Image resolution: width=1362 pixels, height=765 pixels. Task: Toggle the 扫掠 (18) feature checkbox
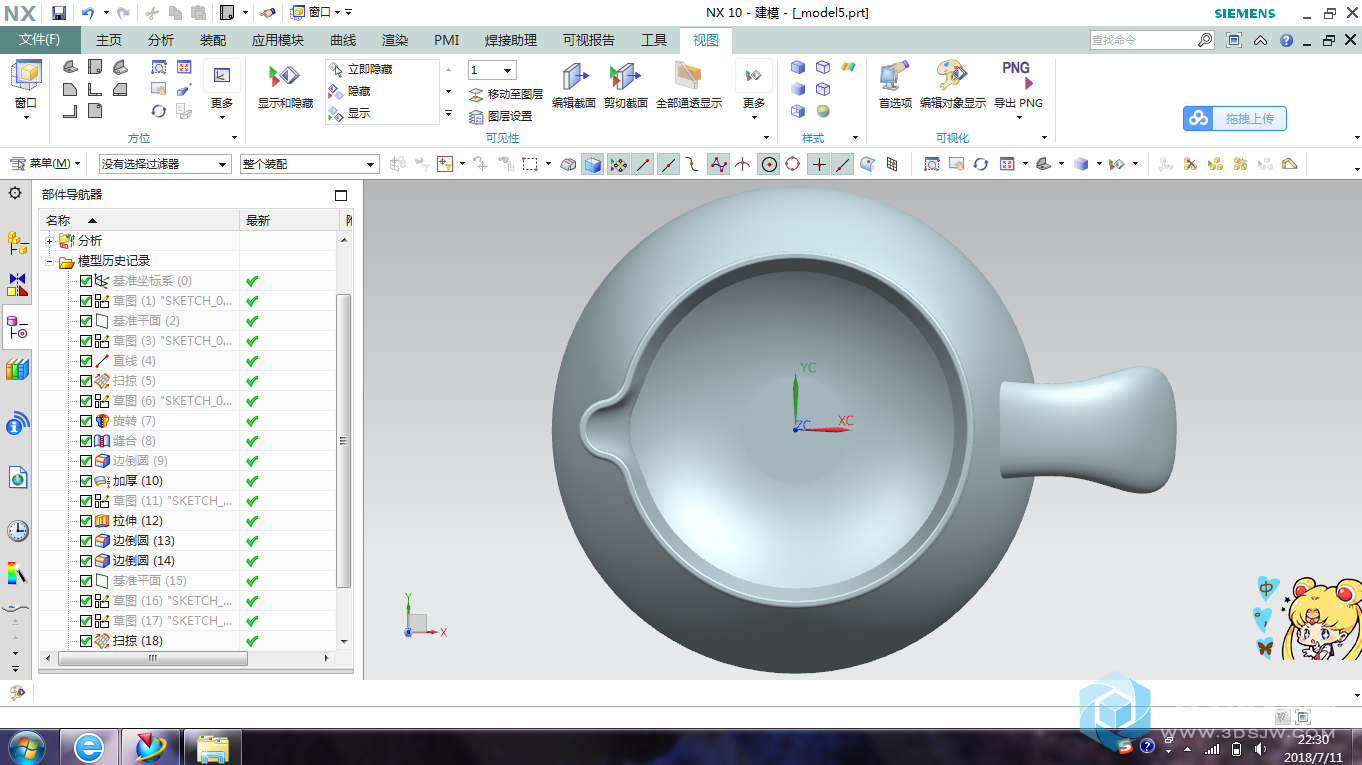pos(86,641)
